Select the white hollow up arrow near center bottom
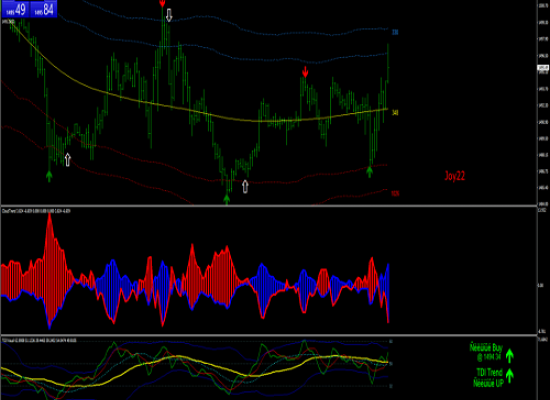The image size is (550, 400). [x=245, y=186]
